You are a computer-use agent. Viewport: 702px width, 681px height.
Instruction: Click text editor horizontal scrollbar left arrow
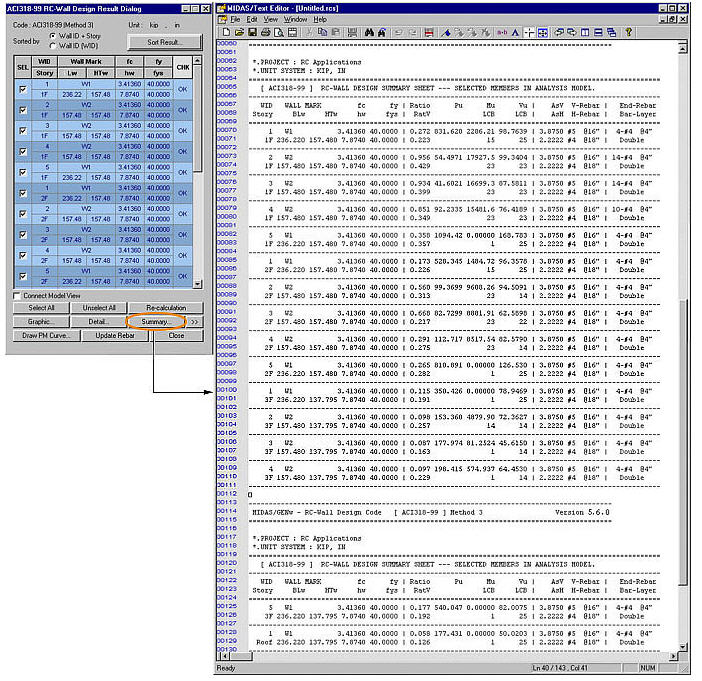[225, 656]
